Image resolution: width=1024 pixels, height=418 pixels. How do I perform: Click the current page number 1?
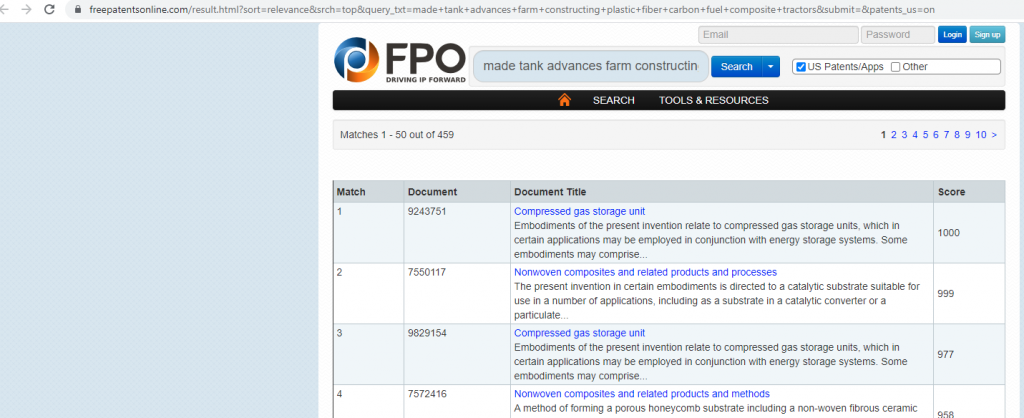884,135
